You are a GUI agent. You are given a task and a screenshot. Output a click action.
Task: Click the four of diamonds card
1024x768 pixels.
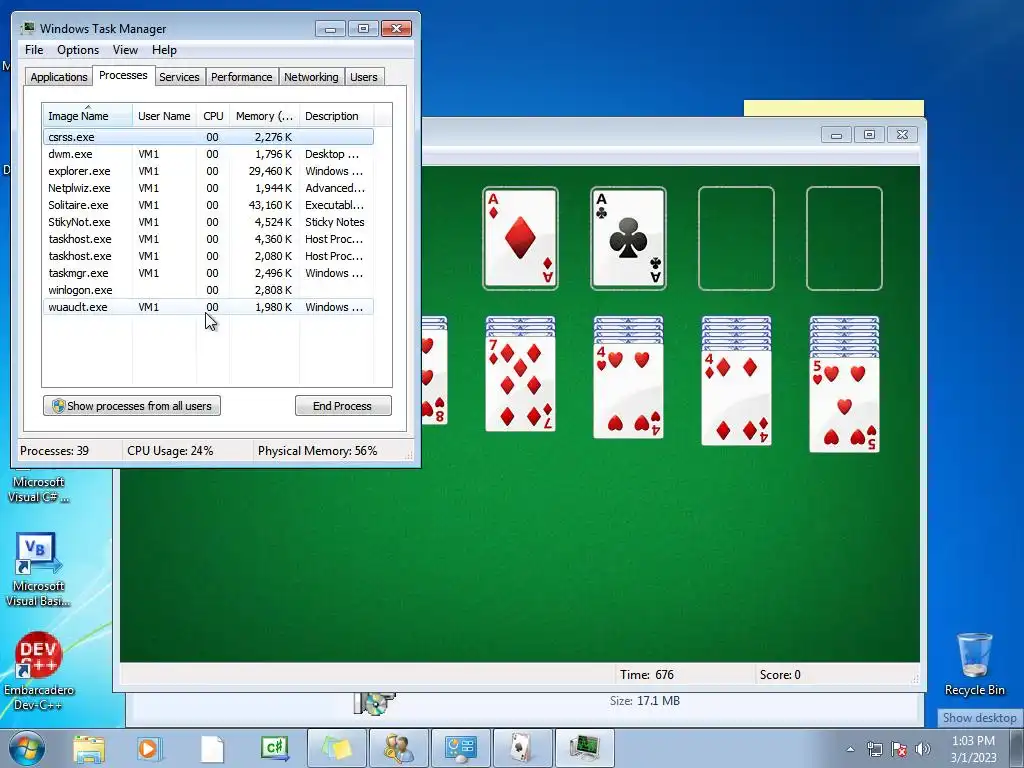[x=736, y=398]
